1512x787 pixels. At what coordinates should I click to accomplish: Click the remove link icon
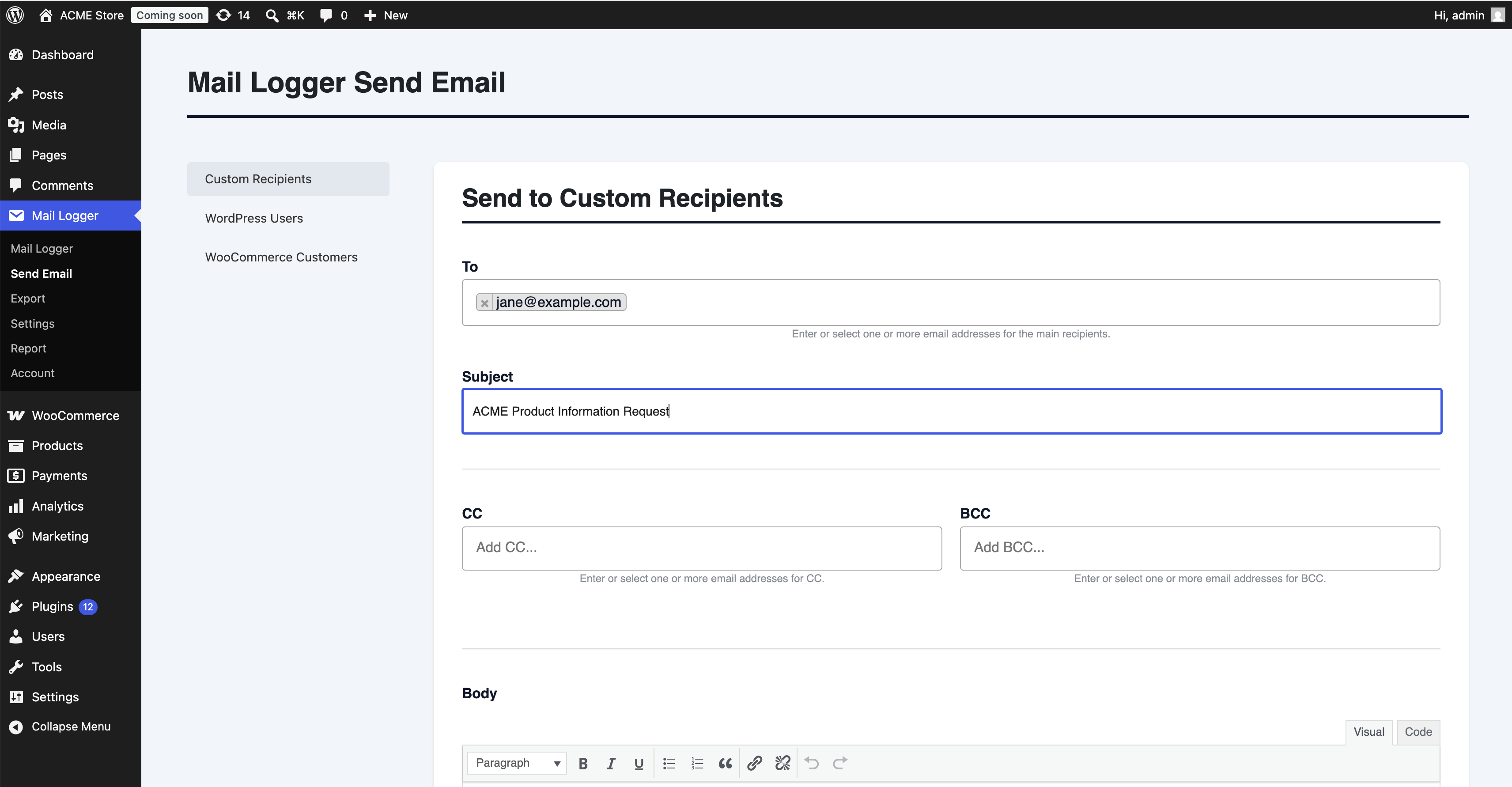click(782, 763)
